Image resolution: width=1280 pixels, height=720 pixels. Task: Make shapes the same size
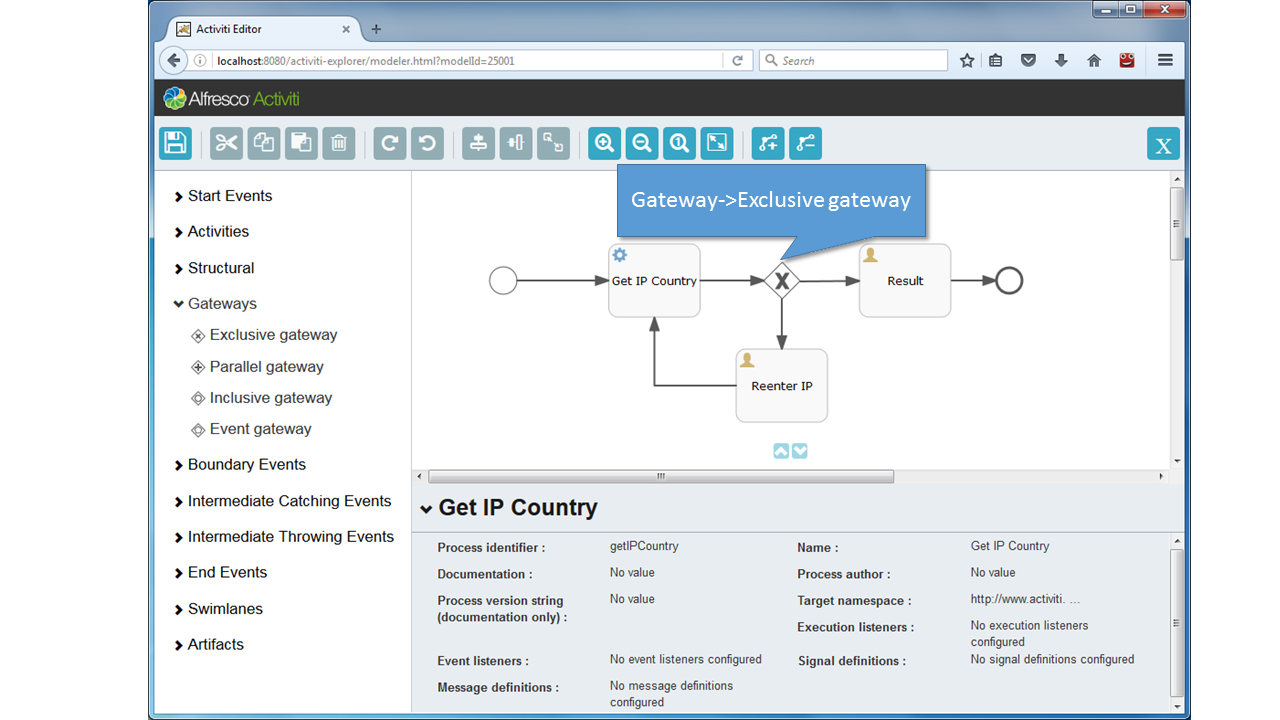click(x=553, y=143)
